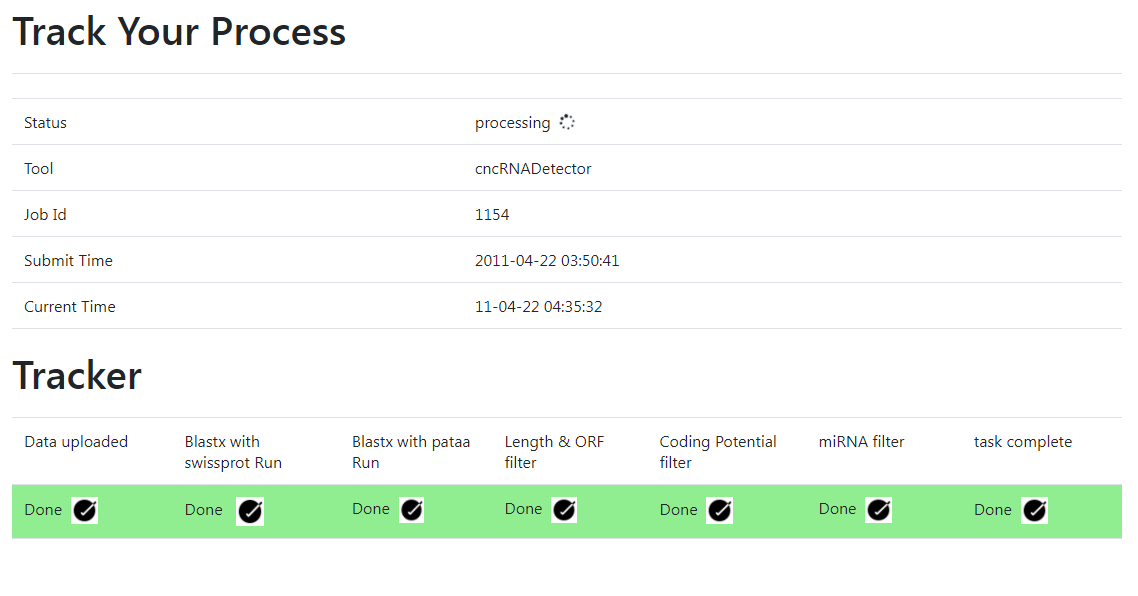Click the cncRNADetector tool name
Screen dimensions: 1138x596
point(533,168)
